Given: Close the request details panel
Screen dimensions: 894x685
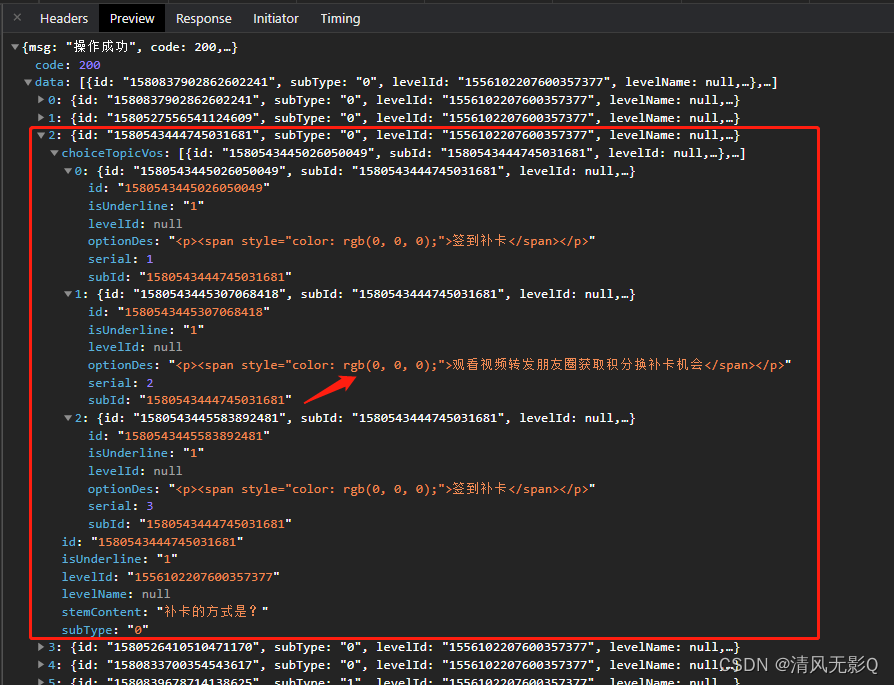Looking at the screenshot, I should tap(17, 18).
